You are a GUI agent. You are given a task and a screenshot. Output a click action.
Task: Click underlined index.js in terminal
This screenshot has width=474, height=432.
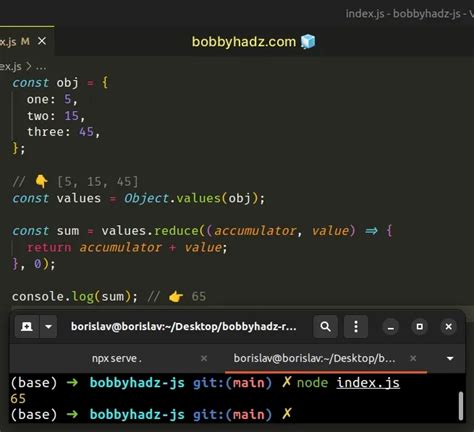point(368,383)
